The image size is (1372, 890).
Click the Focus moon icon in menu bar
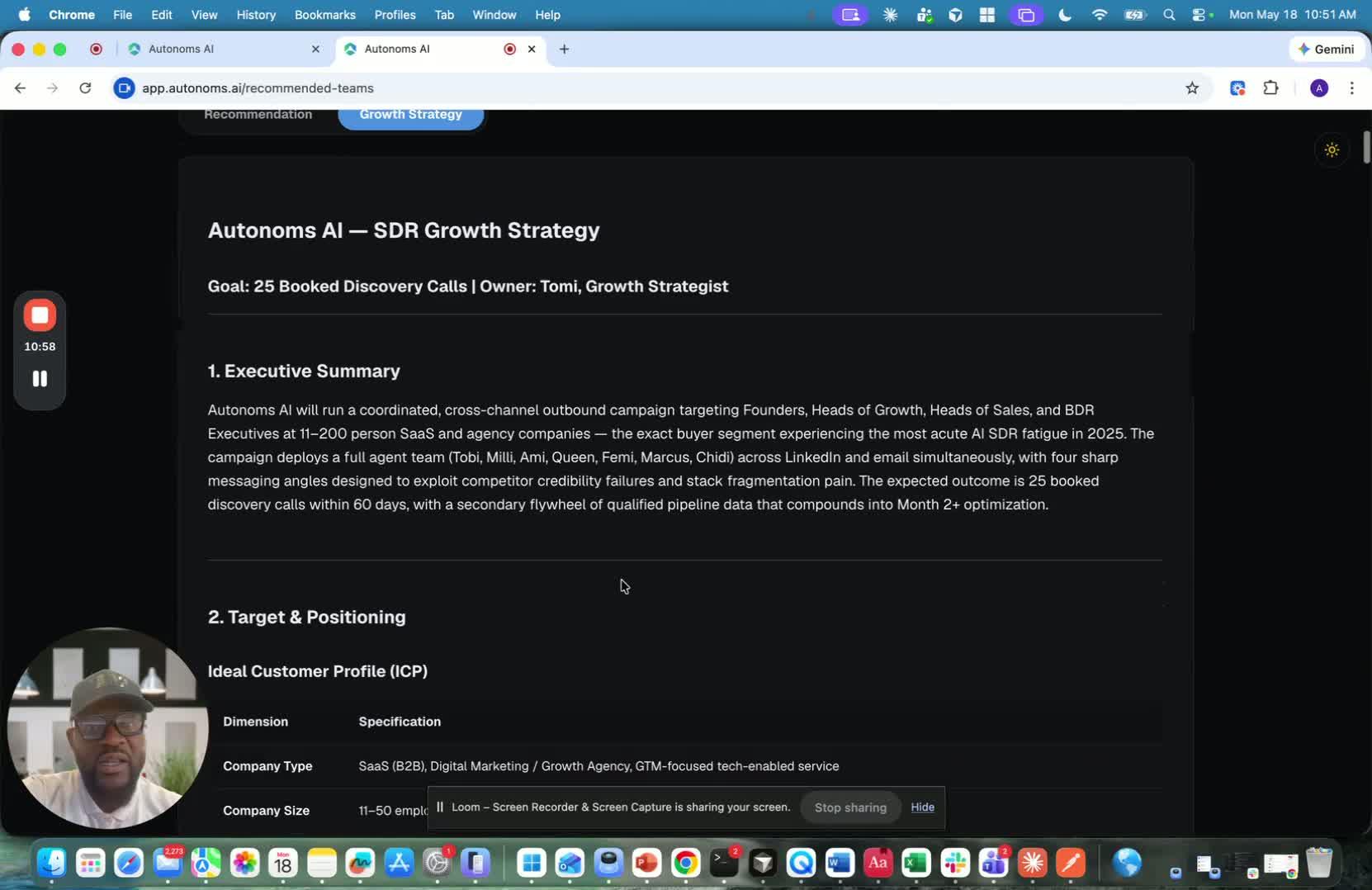(x=1065, y=15)
